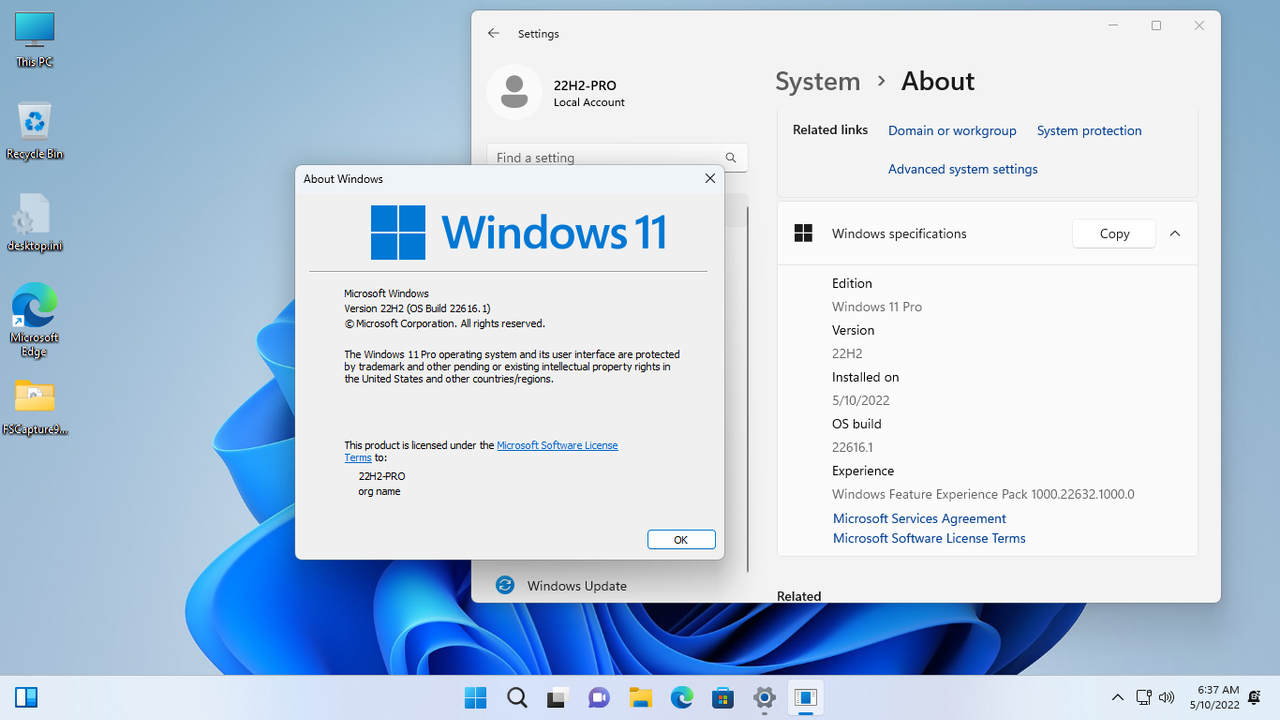
Task: Click the Experience pack value text
Action: pyautogui.click(x=983, y=494)
